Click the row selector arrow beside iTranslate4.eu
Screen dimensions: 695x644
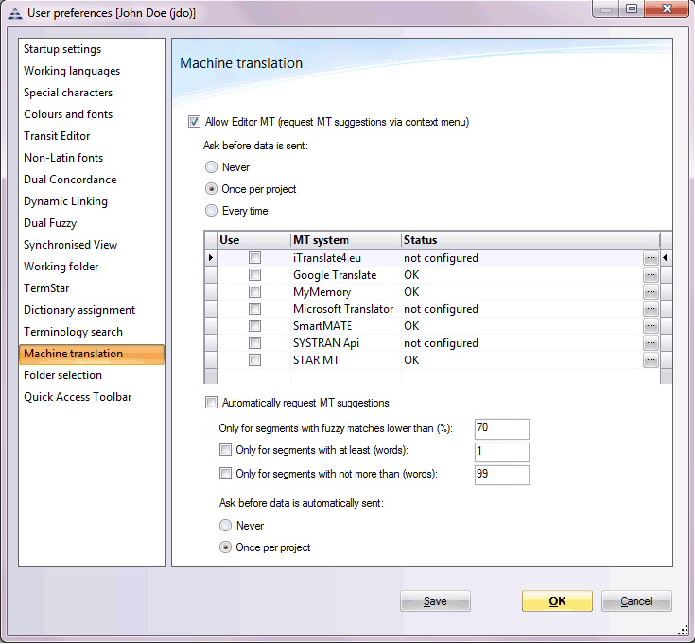coord(211,258)
